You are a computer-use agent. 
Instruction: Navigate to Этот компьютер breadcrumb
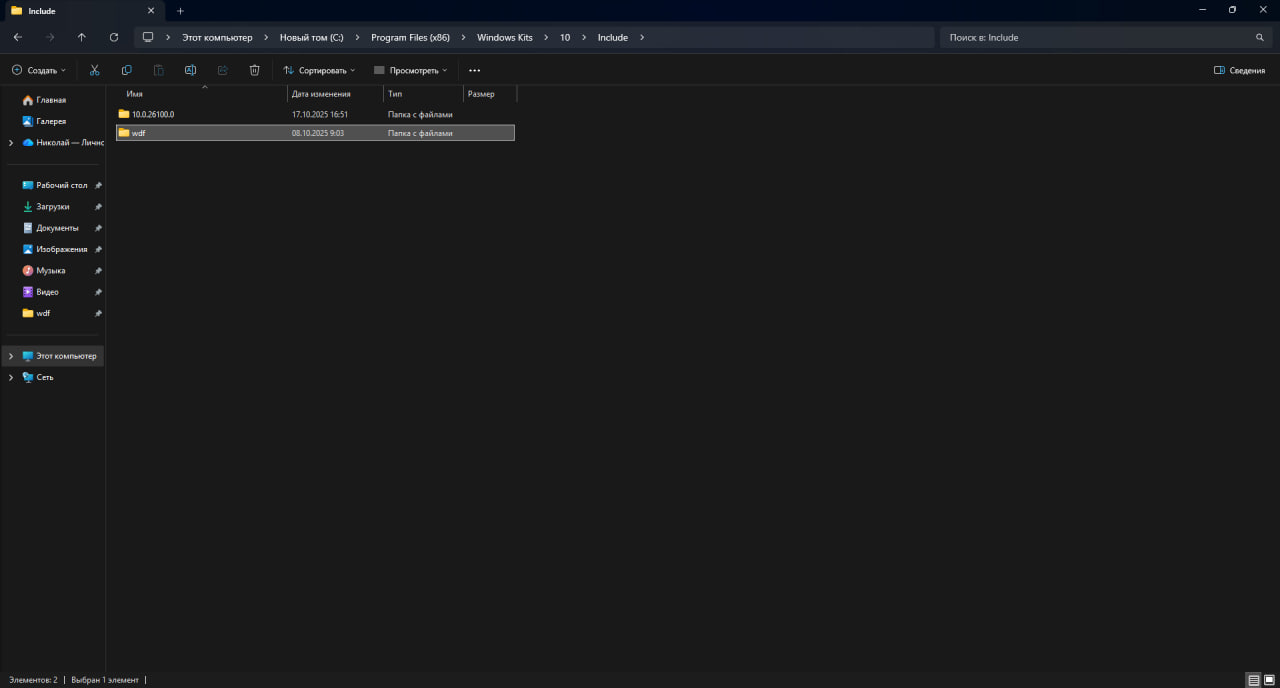click(x=217, y=37)
